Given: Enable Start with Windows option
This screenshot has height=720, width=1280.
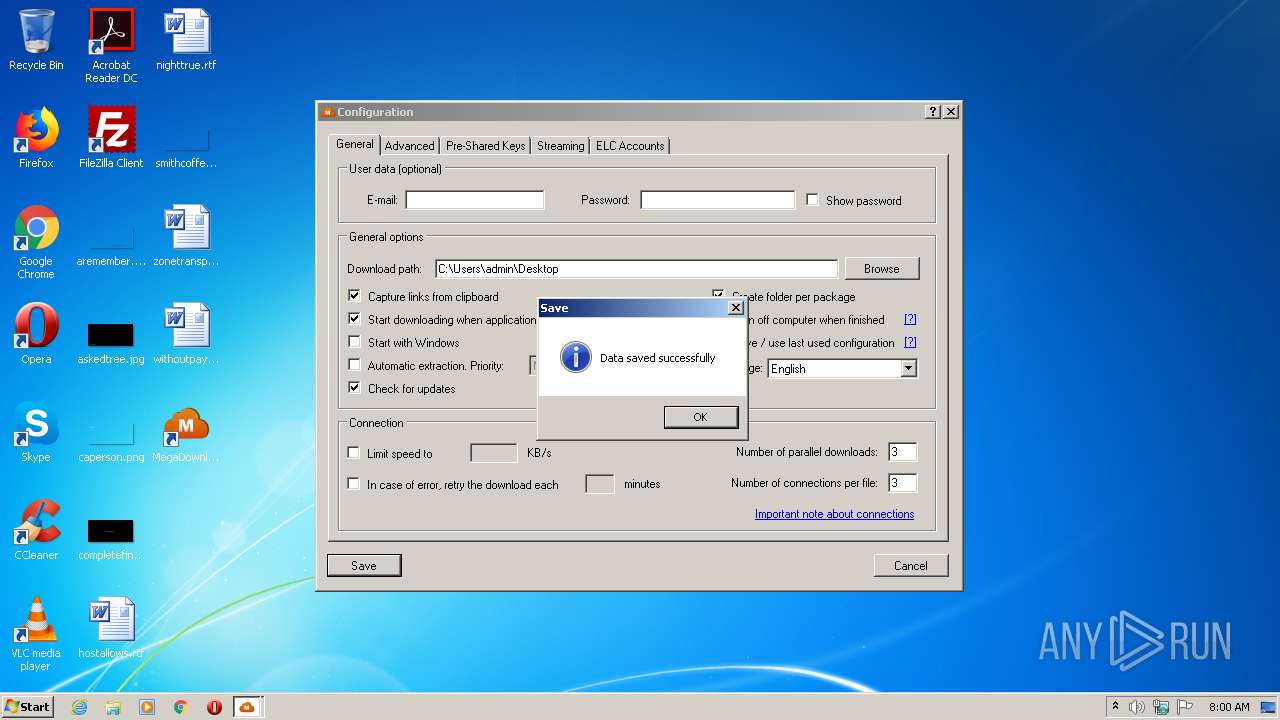Looking at the screenshot, I should [x=354, y=342].
